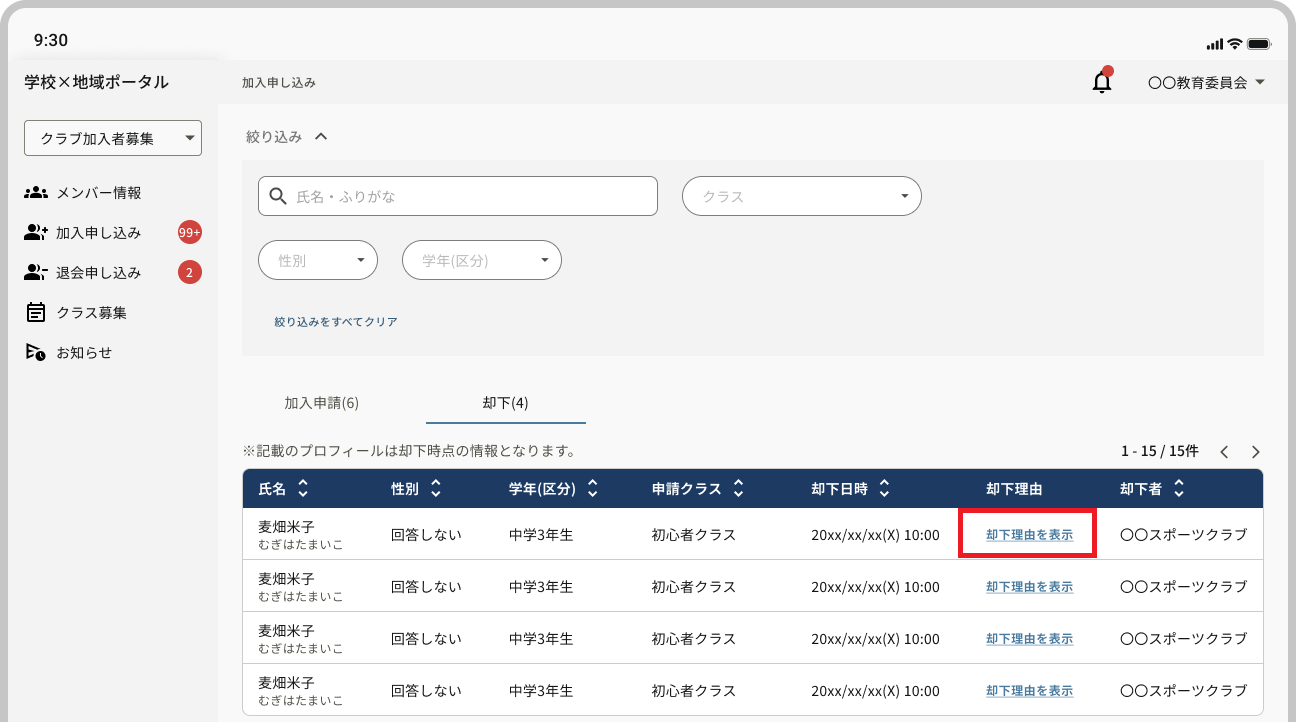Image resolution: width=1296 pixels, height=722 pixels.
Task: Click 却下理由 column header
Action: (1014, 489)
